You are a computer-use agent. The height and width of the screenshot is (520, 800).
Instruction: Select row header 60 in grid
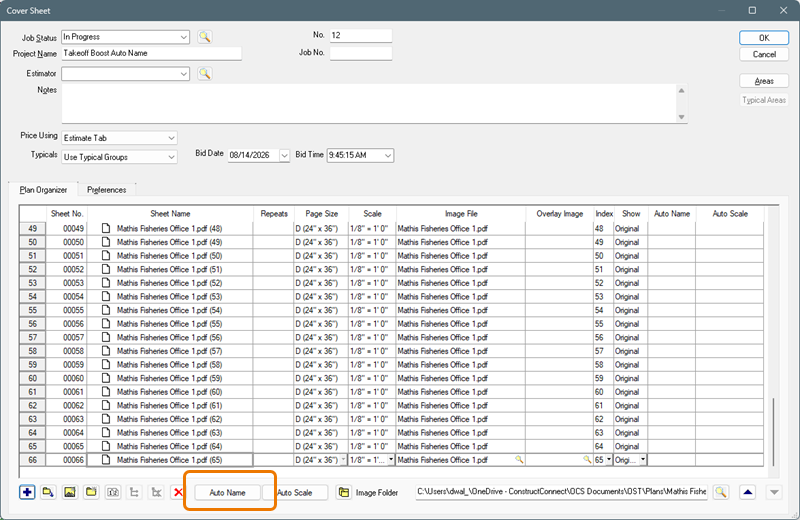pyautogui.click(x=33, y=378)
